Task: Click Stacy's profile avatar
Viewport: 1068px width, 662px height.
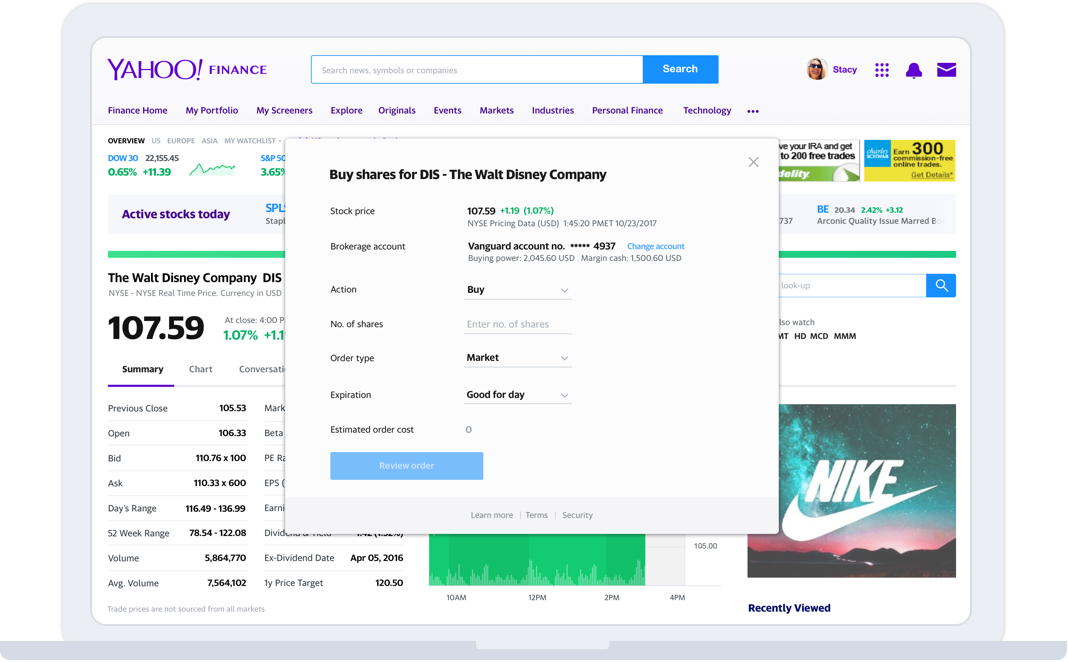Action: coord(816,69)
